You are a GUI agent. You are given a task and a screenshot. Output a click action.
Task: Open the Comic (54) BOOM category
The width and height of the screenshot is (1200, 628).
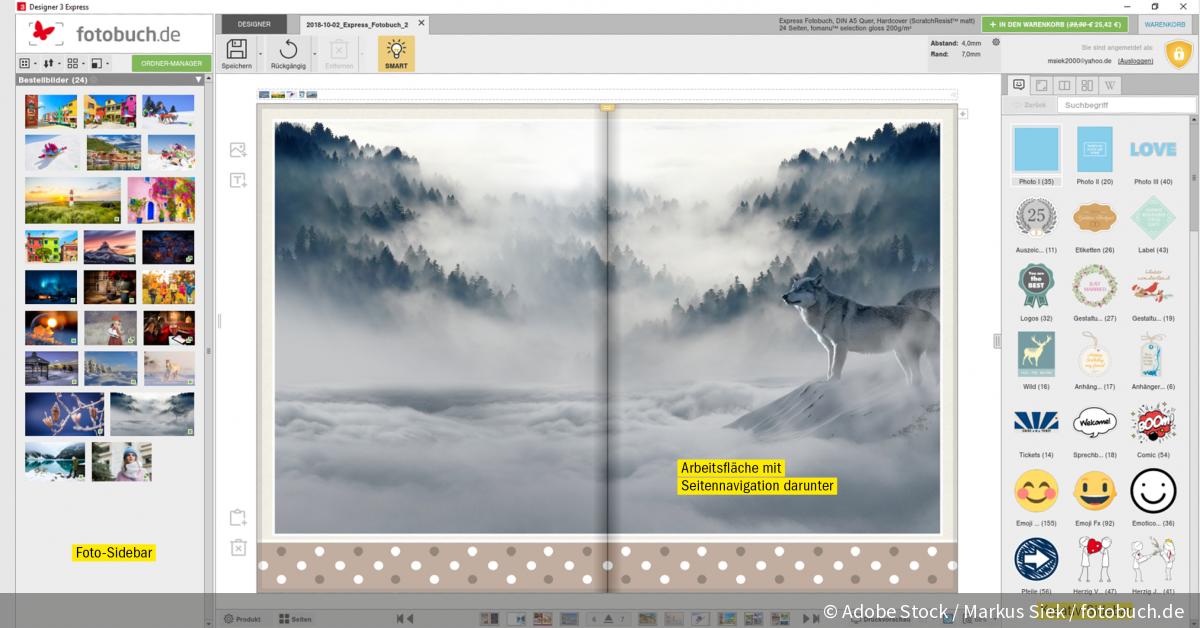(1152, 429)
